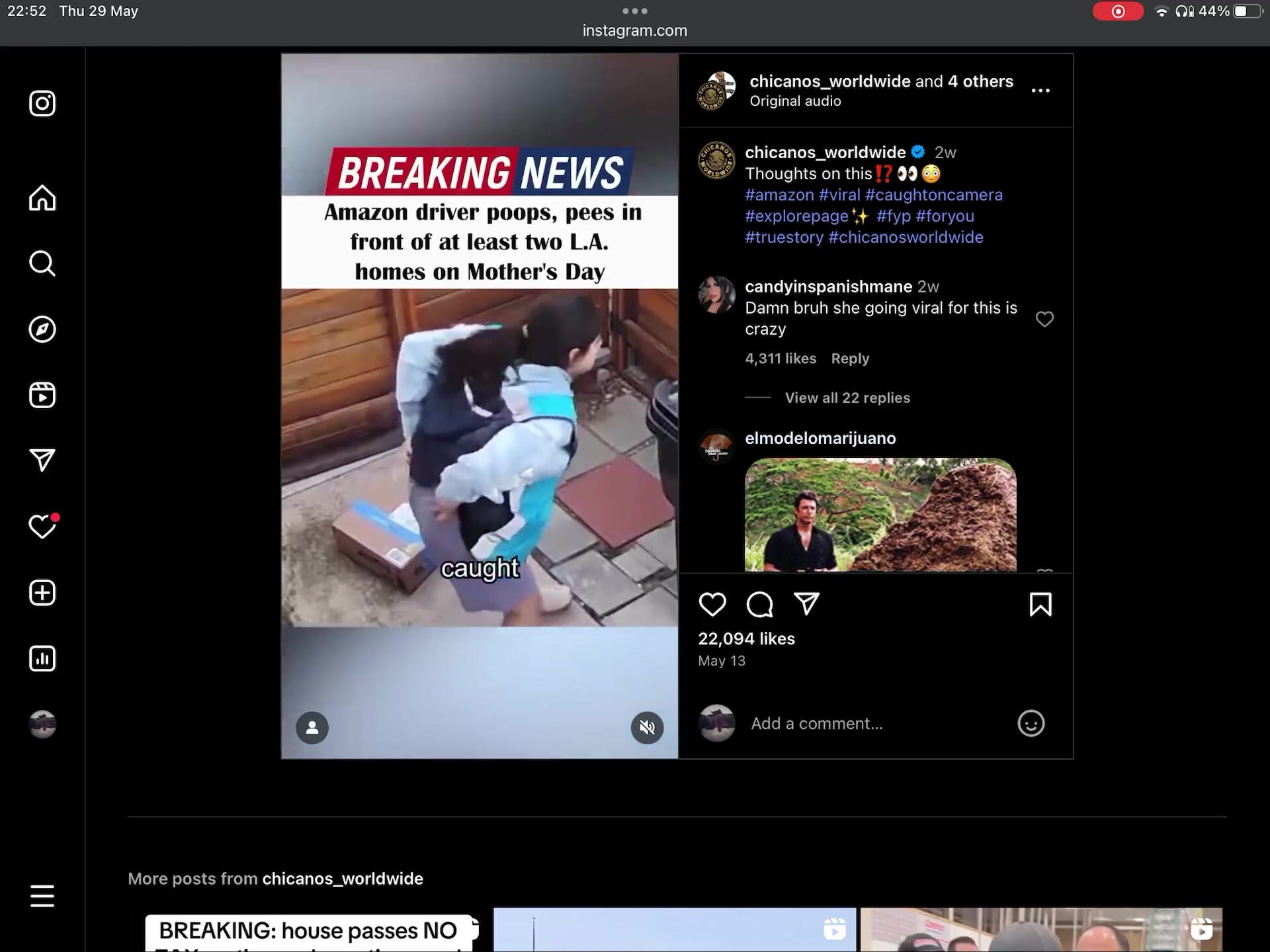Open the rightmost reel thumbnail in More posts
The width and height of the screenshot is (1270, 952).
click(1041, 930)
